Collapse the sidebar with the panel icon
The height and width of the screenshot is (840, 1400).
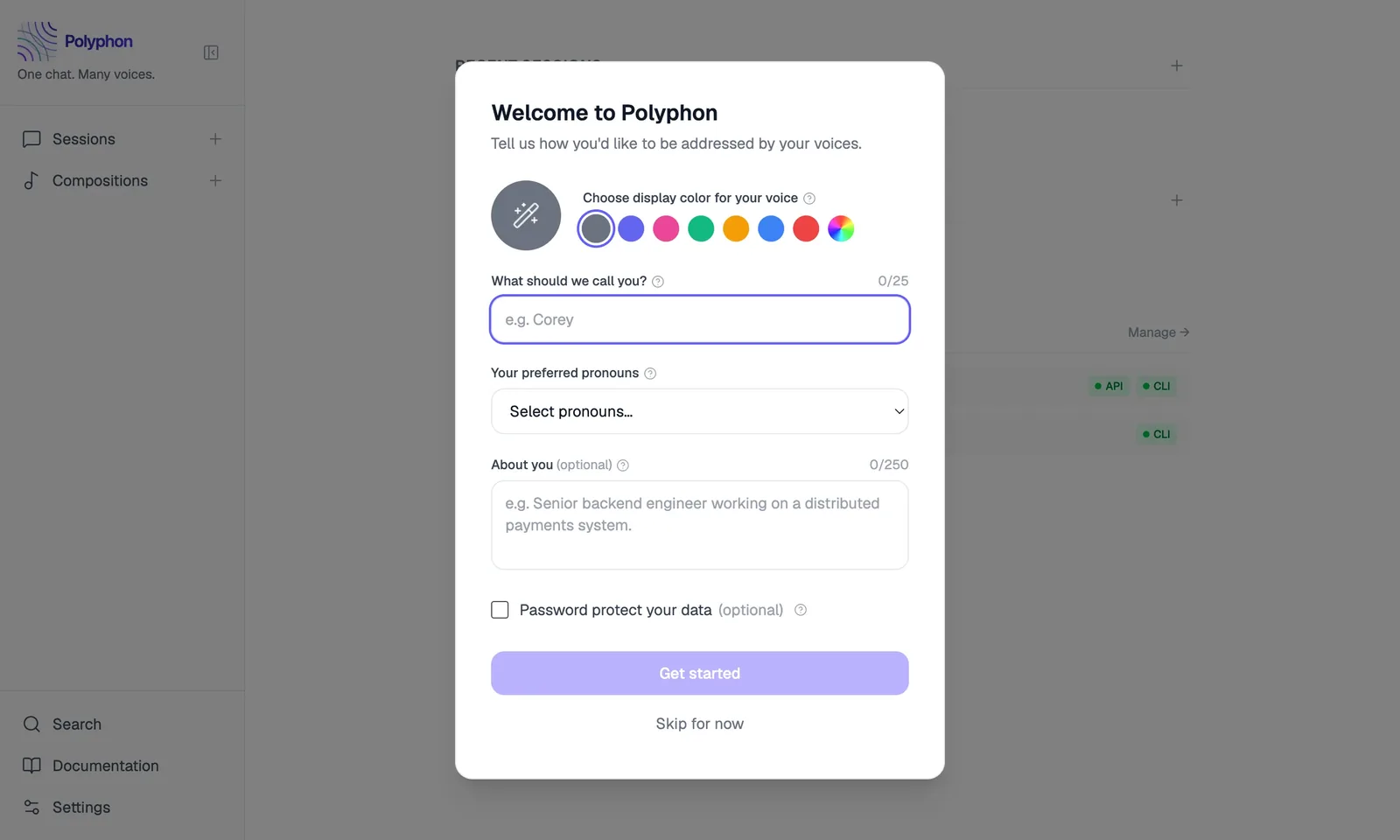click(x=211, y=52)
